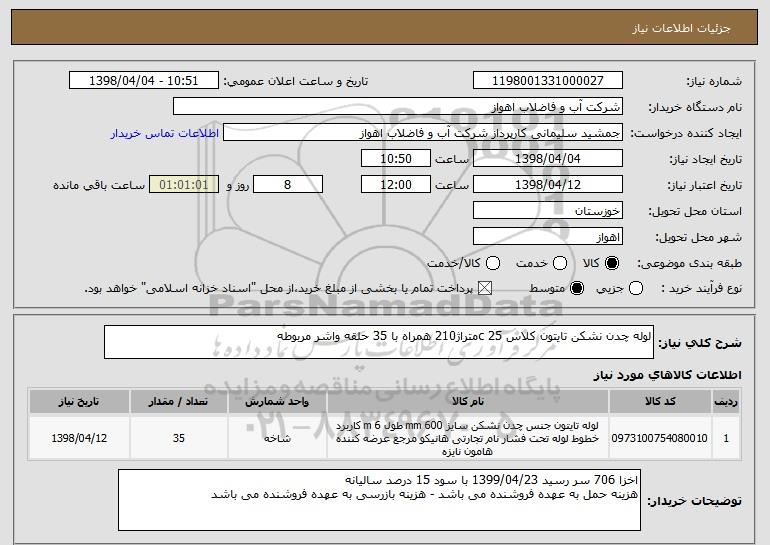The height and width of the screenshot is (545, 770).
Task: Click the نام کالا column header
Action: 468,402
